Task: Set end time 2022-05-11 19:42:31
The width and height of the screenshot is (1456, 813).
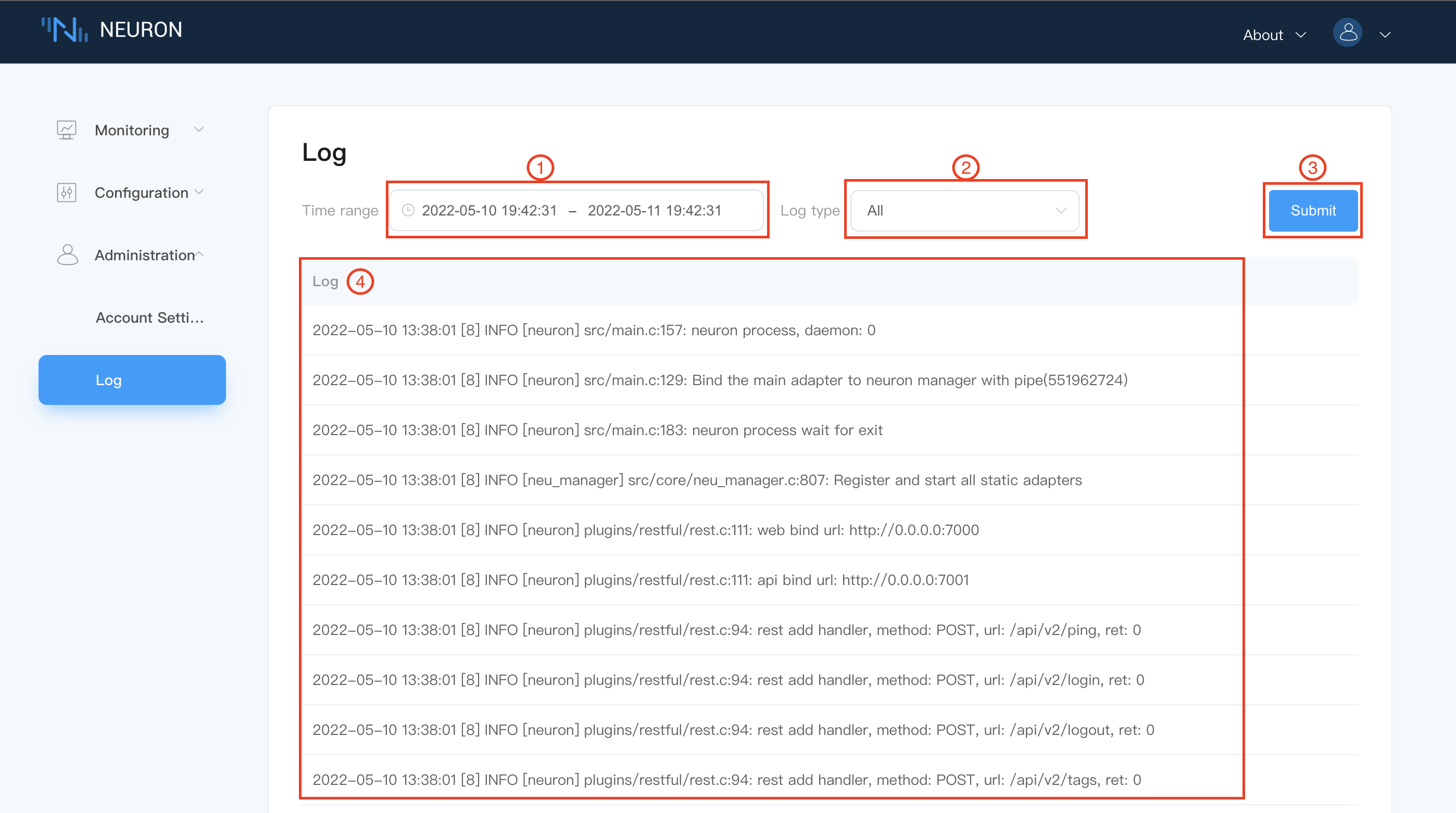Action: pyautogui.click(x=655, y=211)
